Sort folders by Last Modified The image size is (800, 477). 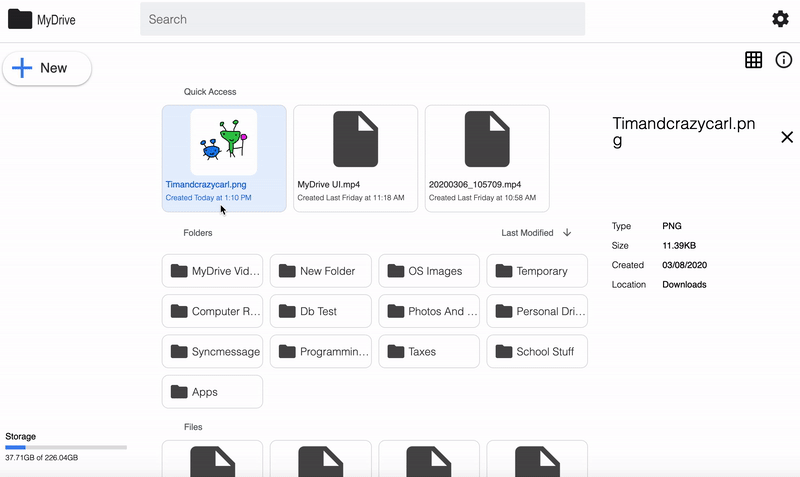click(x=527, y=233)
